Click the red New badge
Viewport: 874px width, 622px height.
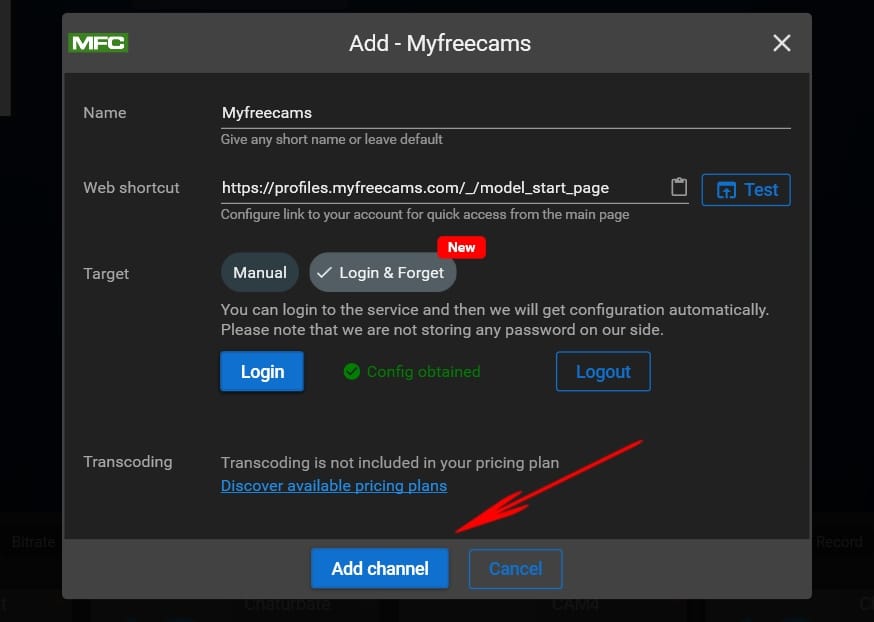click(x=462, y=247)
